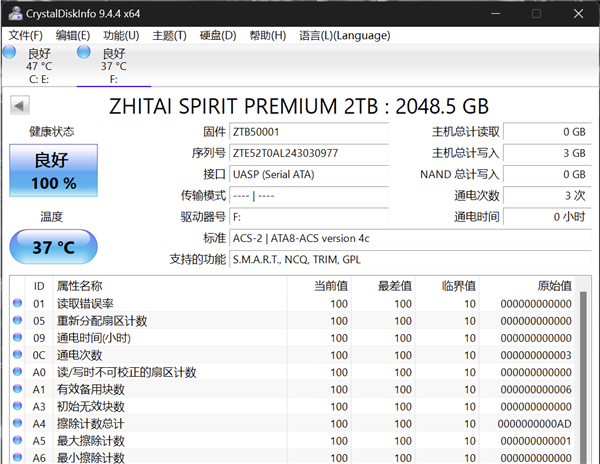Screen dimensions: 600x464
Task: Open the 语言(L)(Language) menu
Action: 344,35
